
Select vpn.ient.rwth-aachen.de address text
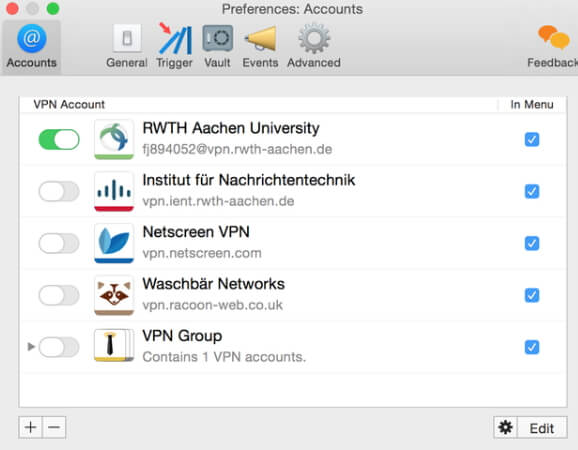pos(218,201)
